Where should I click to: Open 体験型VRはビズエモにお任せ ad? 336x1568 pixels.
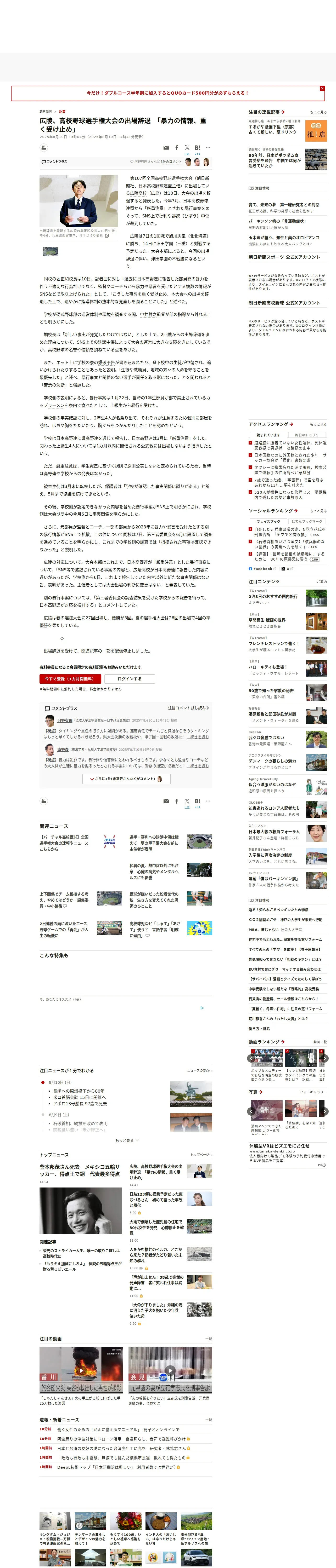pos(279,1146)
